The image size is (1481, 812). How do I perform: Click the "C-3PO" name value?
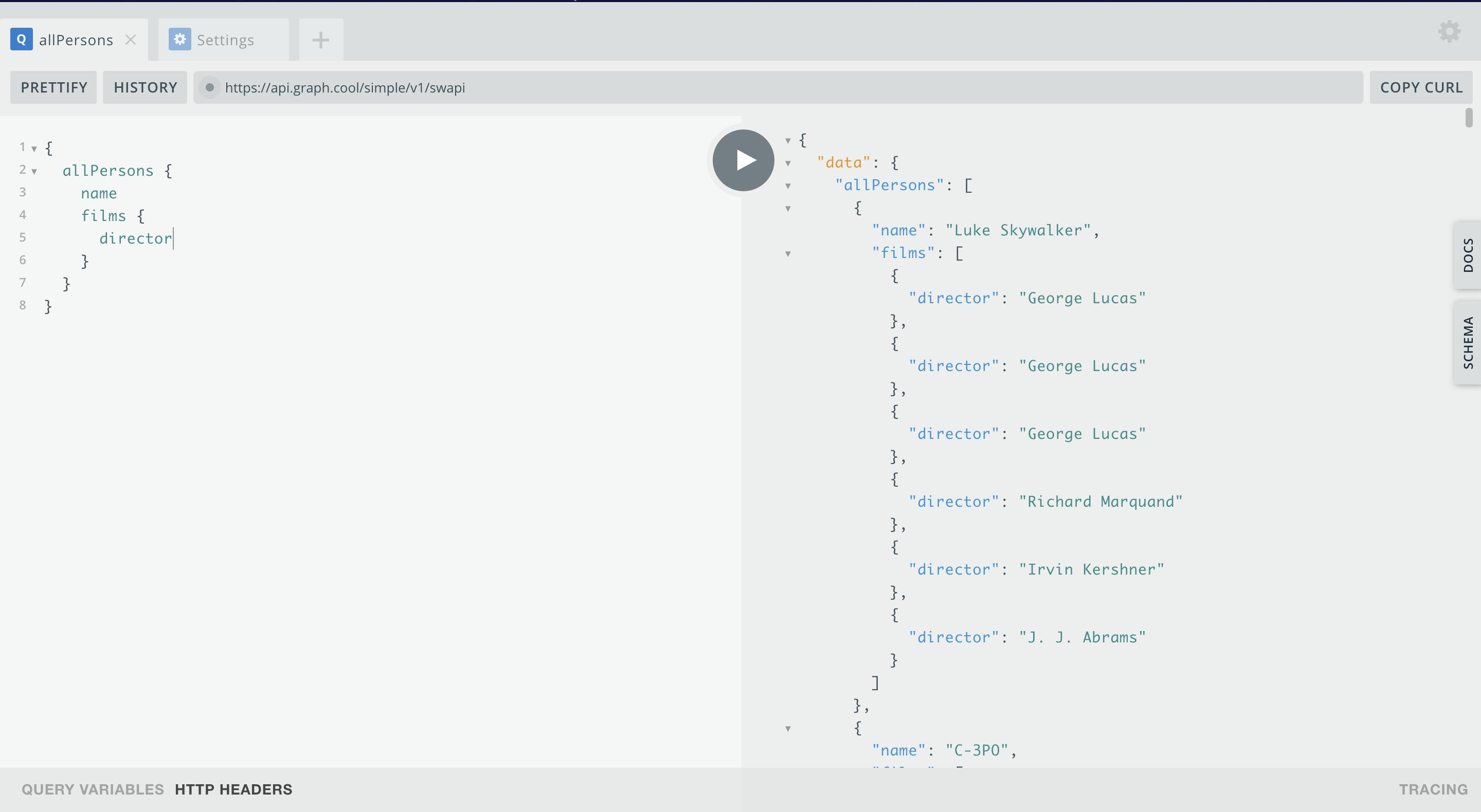[x=977, y=750]
